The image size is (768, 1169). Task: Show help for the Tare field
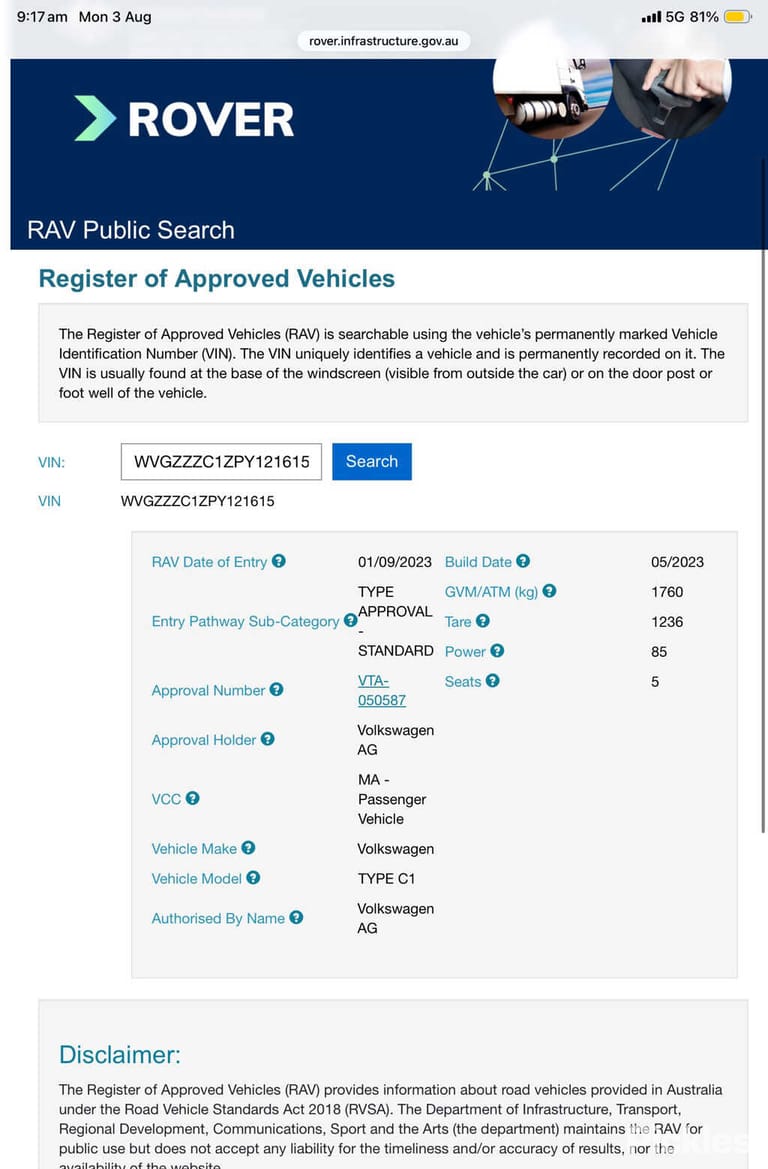tap(483, 620)
